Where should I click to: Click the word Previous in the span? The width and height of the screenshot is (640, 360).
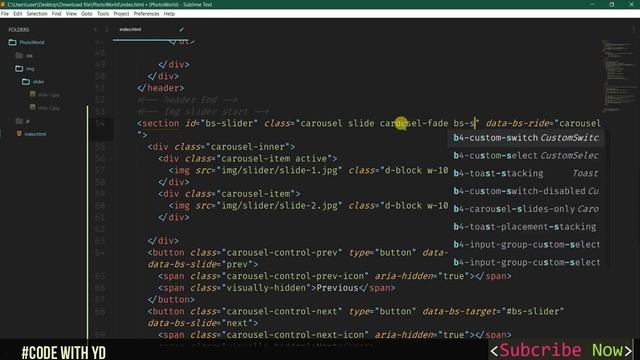338,288
